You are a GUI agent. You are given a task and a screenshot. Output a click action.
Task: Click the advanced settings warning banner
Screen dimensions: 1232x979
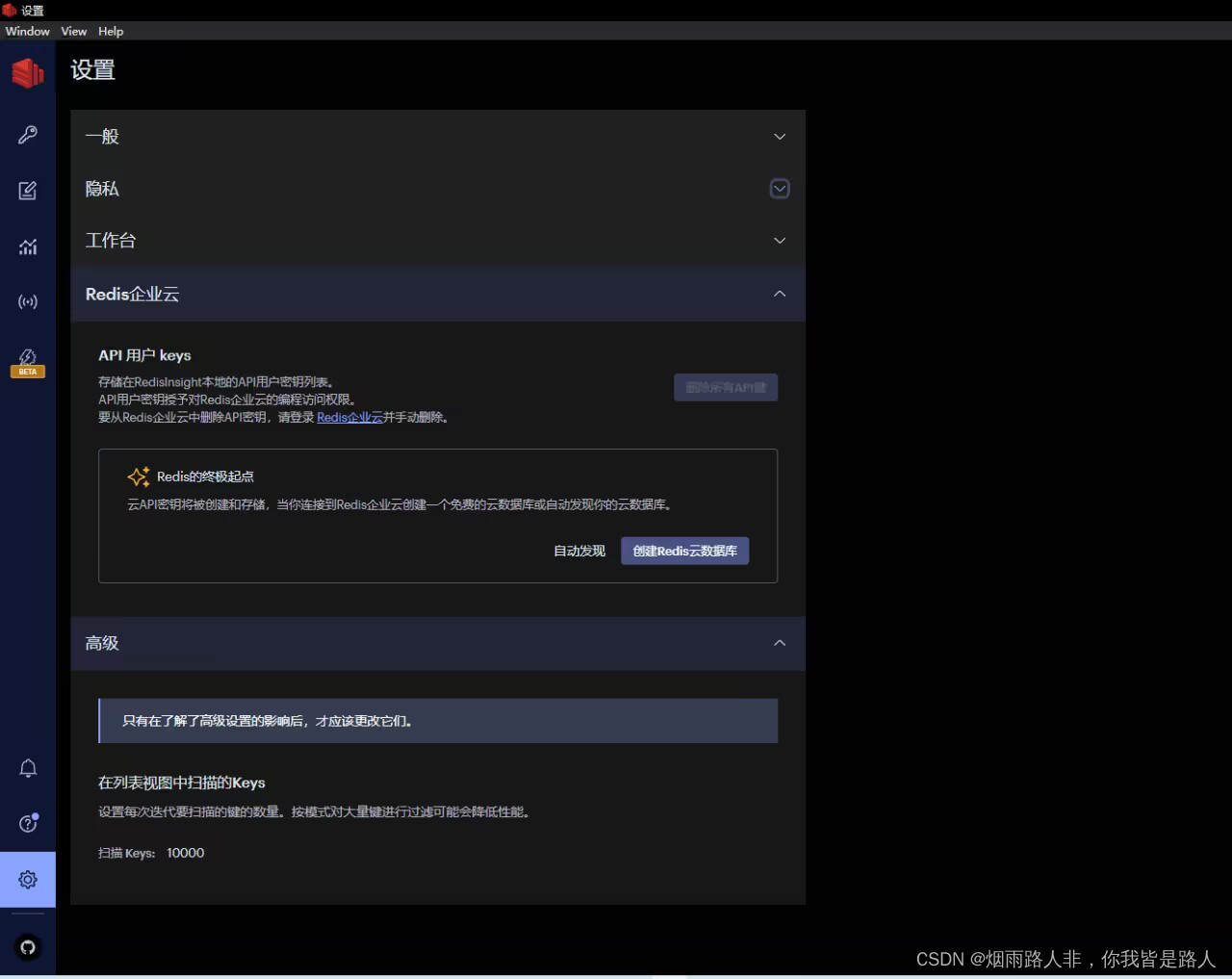(x=438, y=721)
